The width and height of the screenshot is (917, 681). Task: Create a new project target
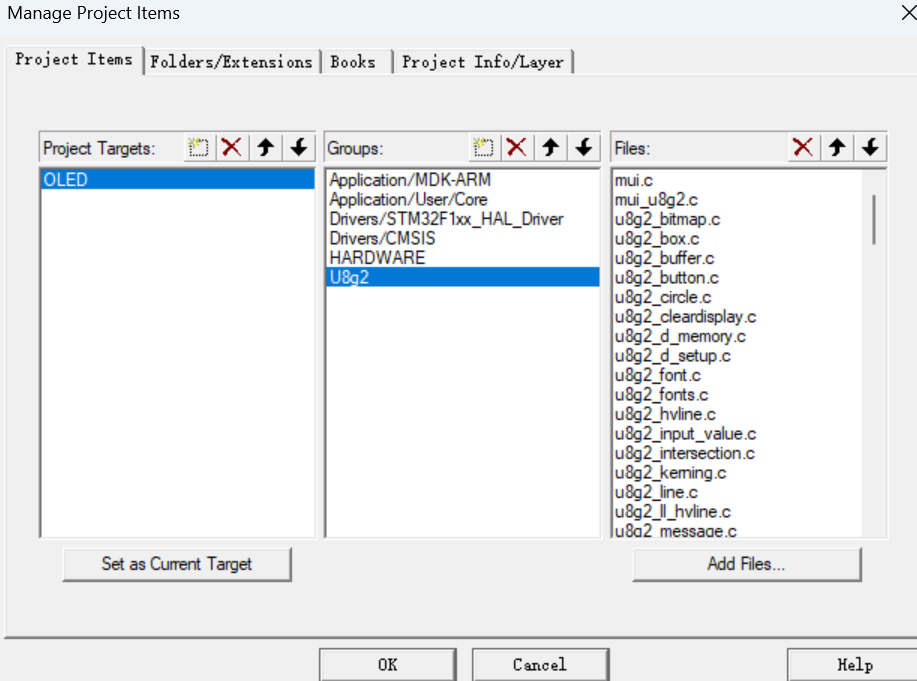tap(199, 147)
